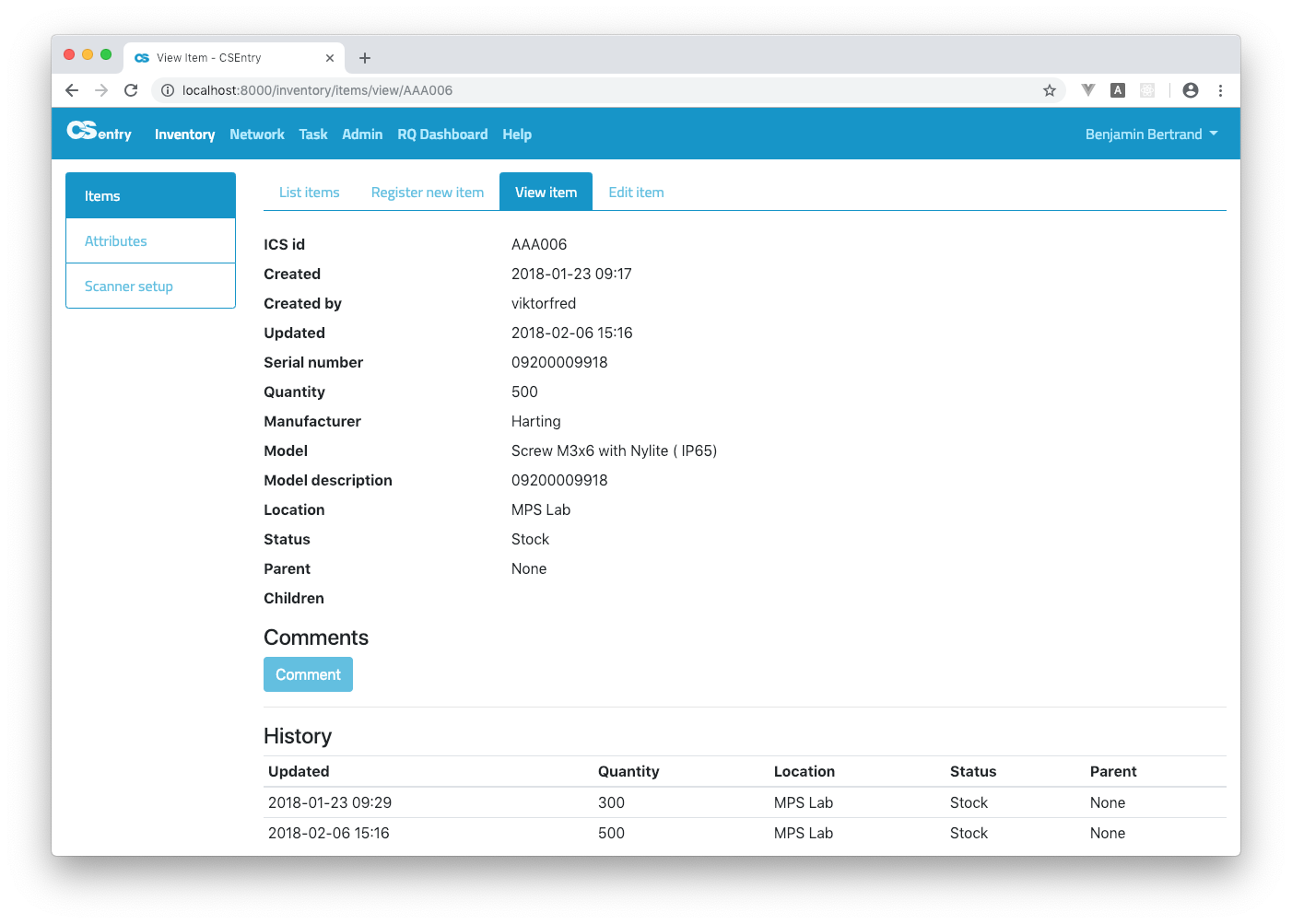Viewport: 1292px width, 924px height.
Task: Open the Chrome three-dot menu
Action: 1220,90
